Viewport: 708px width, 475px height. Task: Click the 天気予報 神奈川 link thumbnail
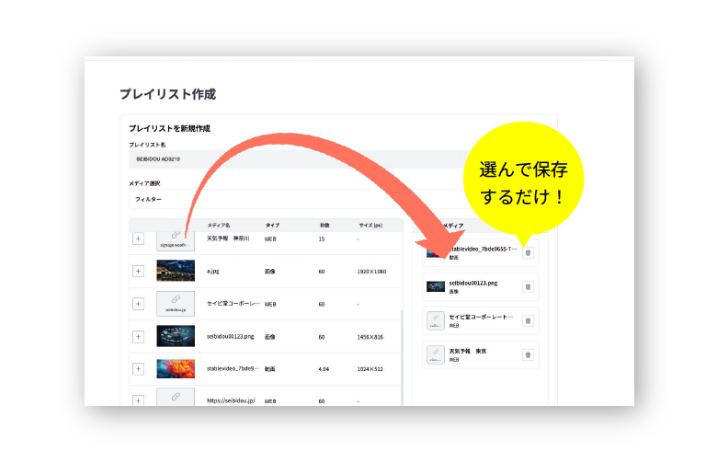click(x=176, y=241)
